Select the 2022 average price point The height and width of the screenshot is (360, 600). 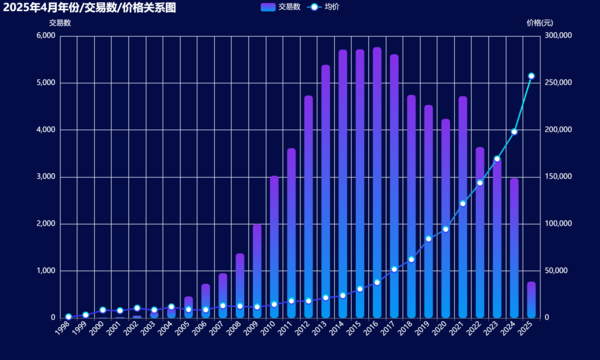coord(480,183)
